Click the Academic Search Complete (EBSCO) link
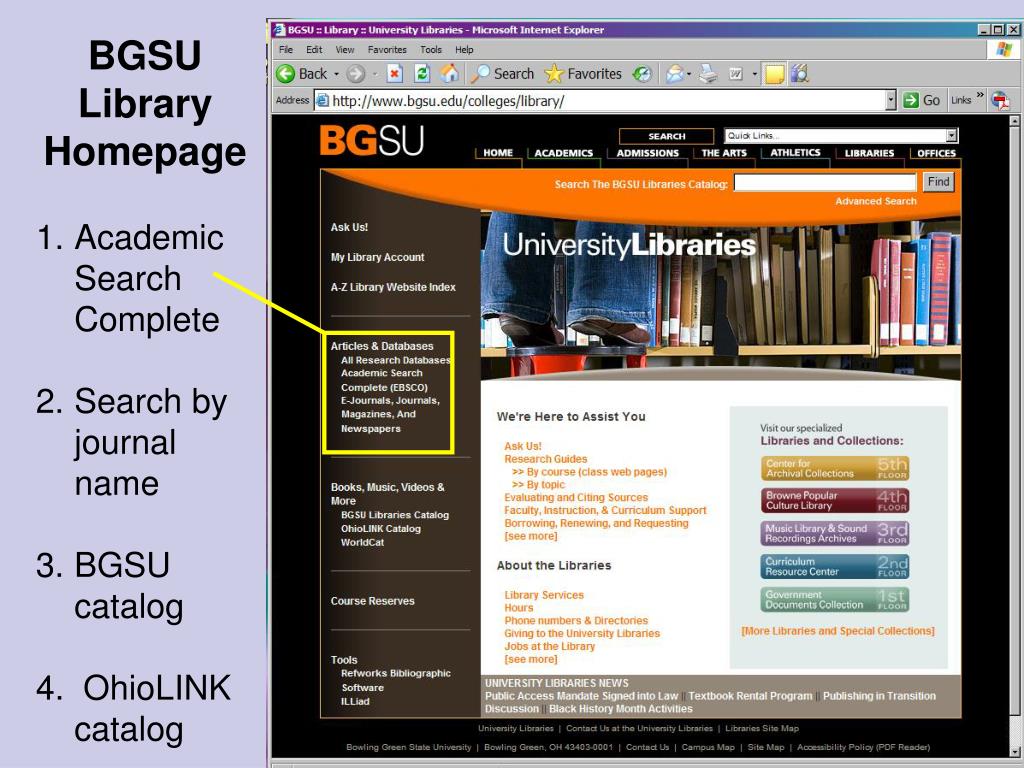The image size is (1024, 768). click(x=384, y=380)
